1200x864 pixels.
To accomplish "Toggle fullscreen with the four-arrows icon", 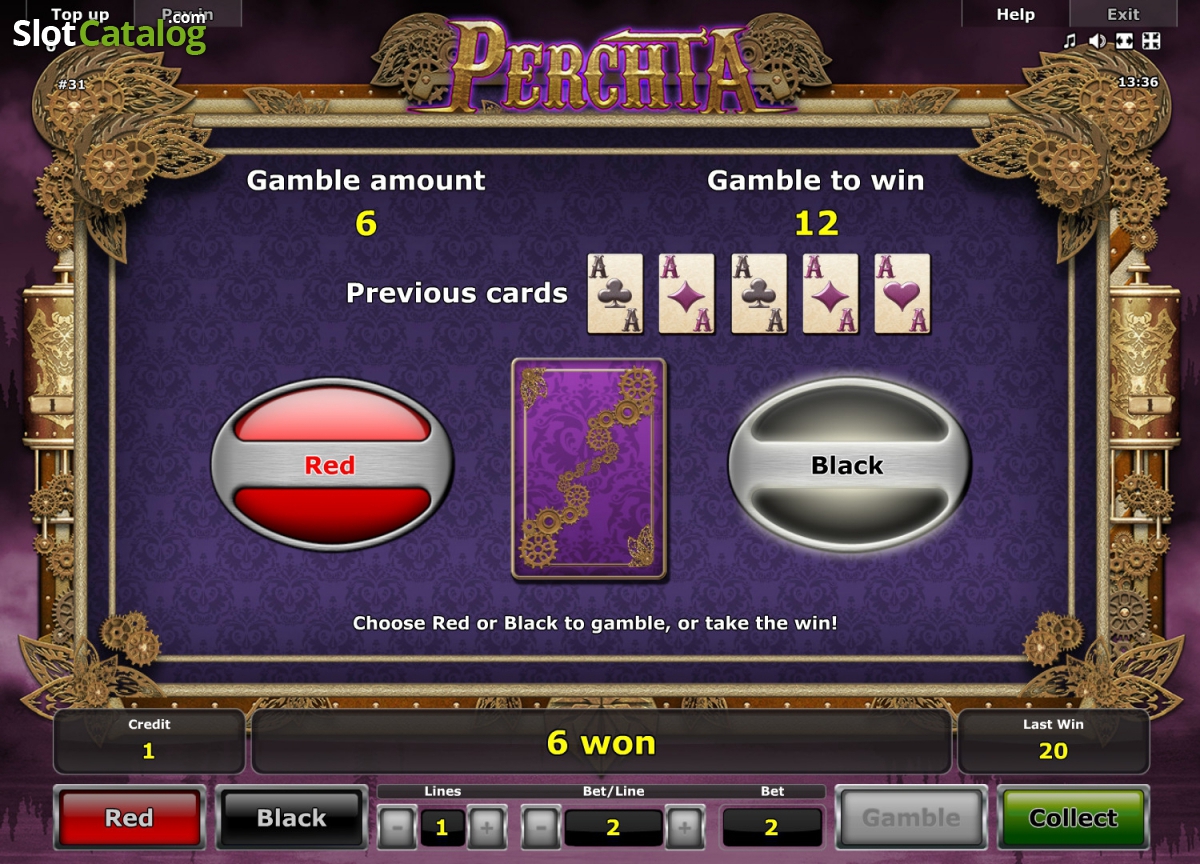I will (x=1150, y=41).
